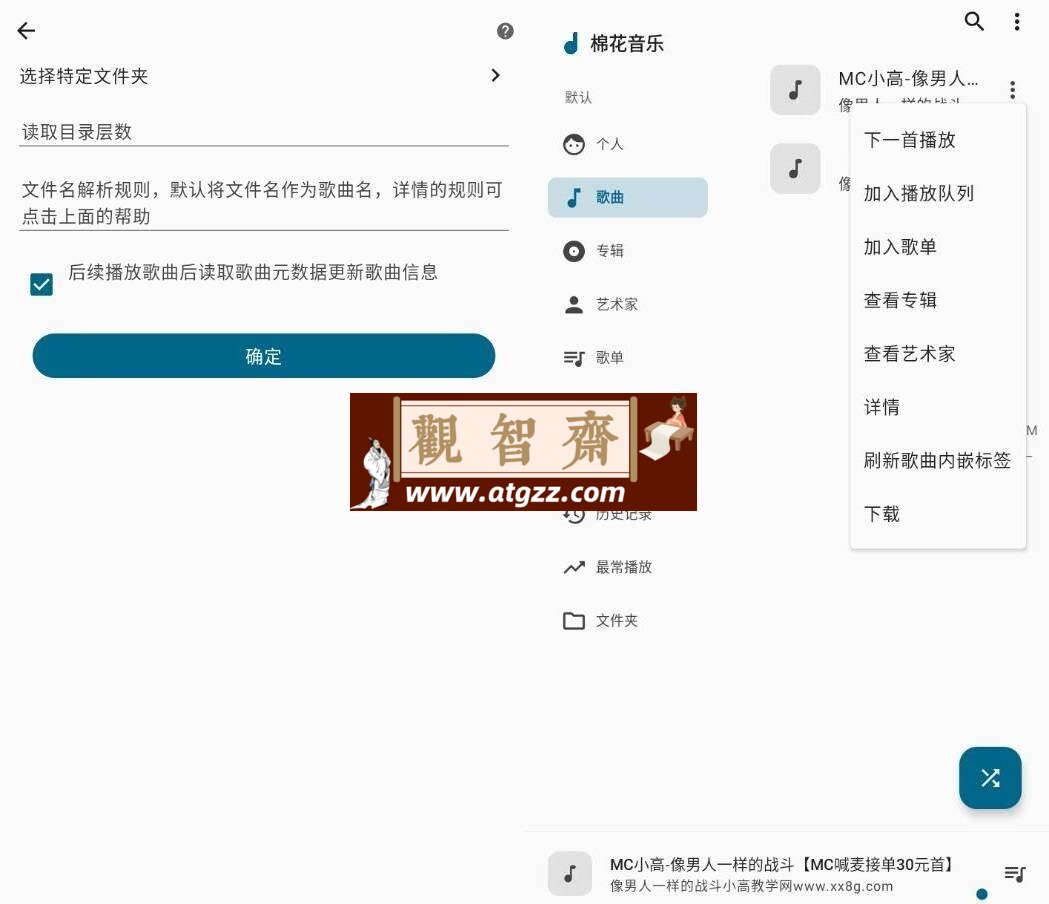
Task: Click the 读取目录层数 input field
Action: click(264, 132)
